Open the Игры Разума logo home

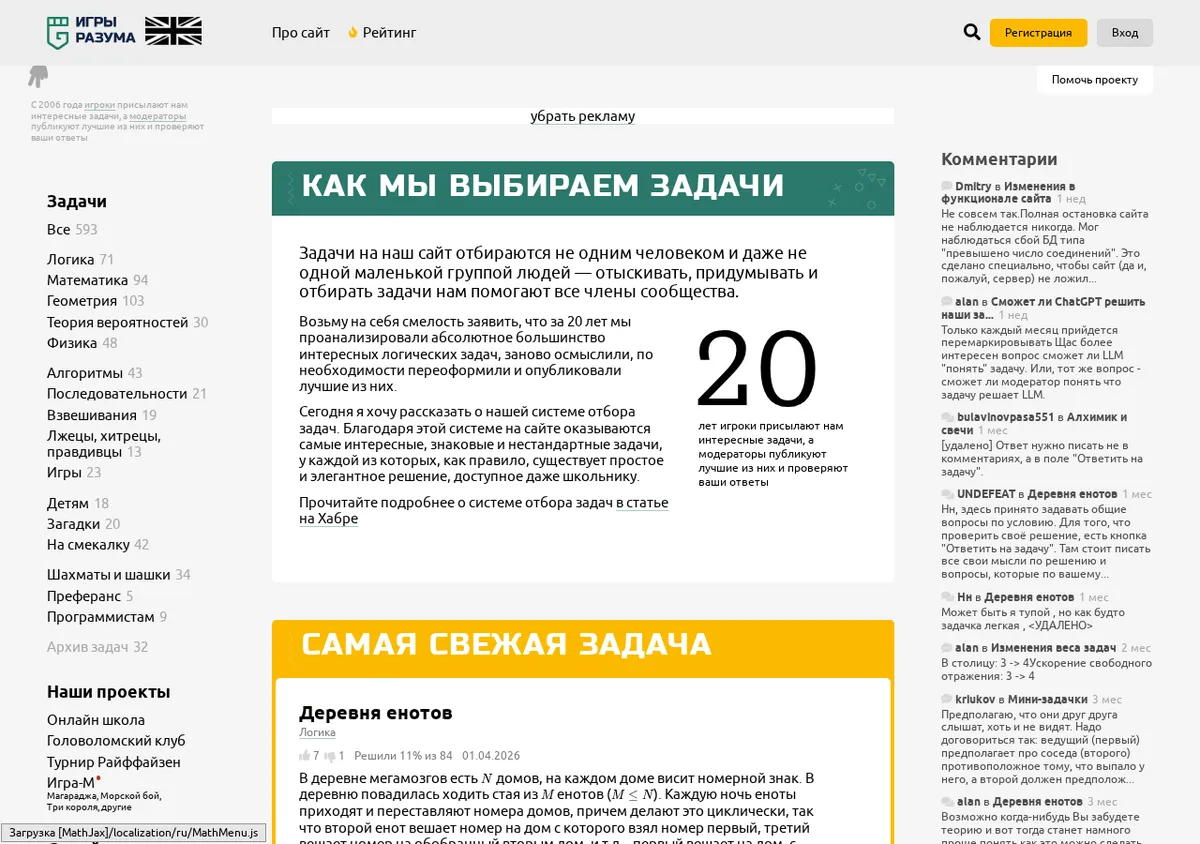[x=91, y=32]
